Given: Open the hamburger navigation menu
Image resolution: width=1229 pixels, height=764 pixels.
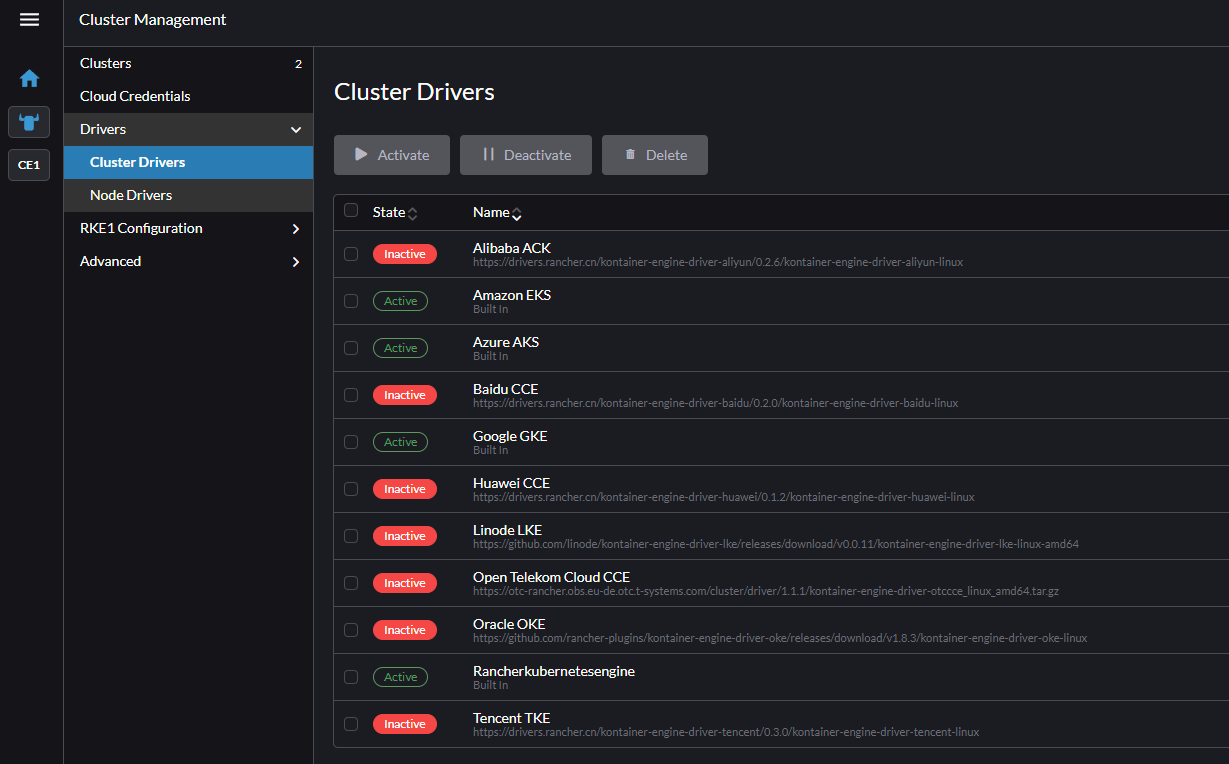Looking at the screenshot, I should [28, 18].
